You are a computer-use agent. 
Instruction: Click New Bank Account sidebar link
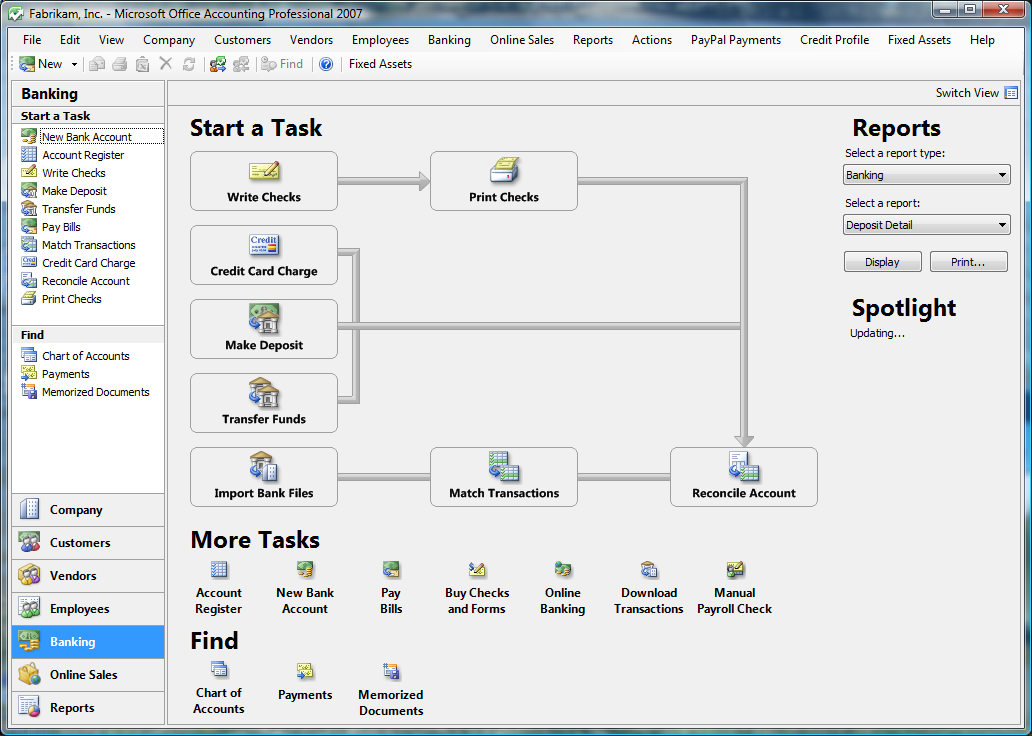(x=87, y=137)
